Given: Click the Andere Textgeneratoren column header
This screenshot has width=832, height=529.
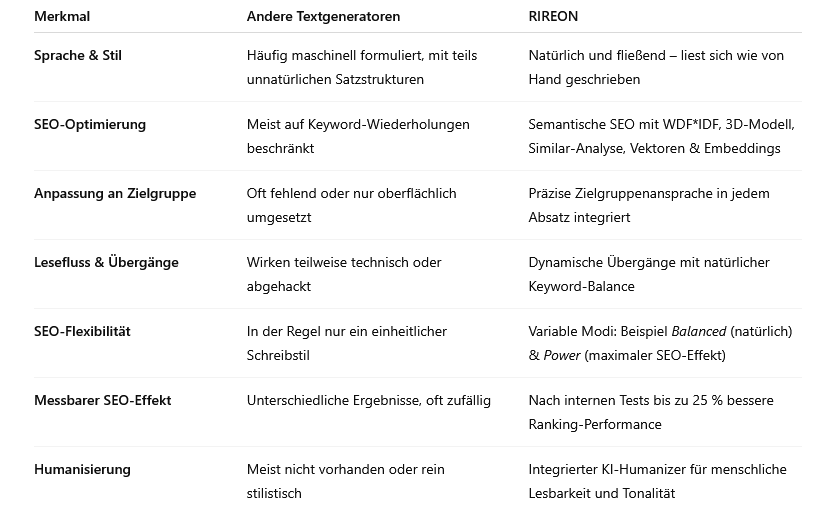Looking at the screenshot, I should (323, 16).
